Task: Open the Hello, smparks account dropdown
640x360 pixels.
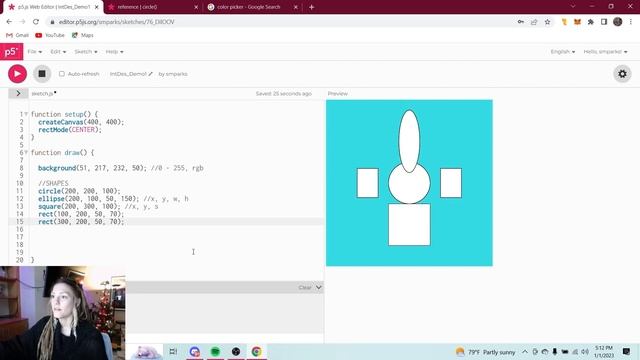Action: (x=605, y=52)
